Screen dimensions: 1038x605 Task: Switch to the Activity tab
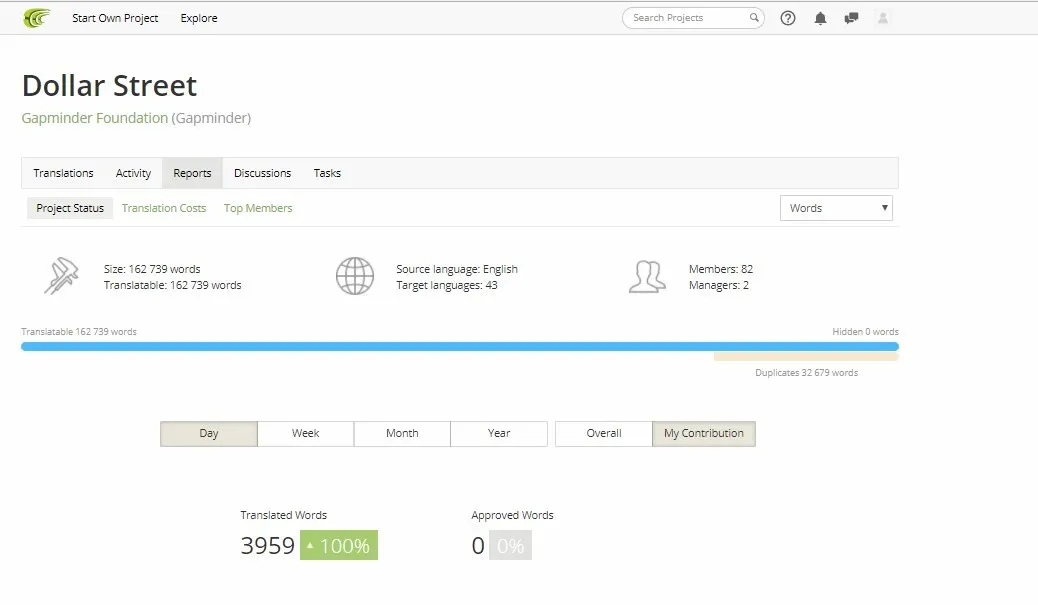click(133, 173)
